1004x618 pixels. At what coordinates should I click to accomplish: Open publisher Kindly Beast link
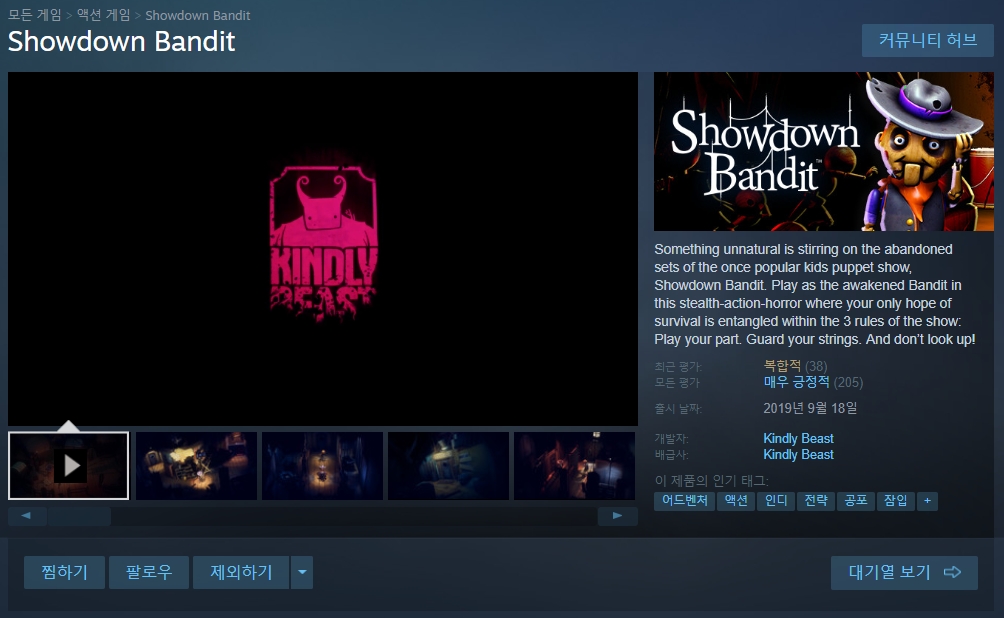click(x=798, y=455)
